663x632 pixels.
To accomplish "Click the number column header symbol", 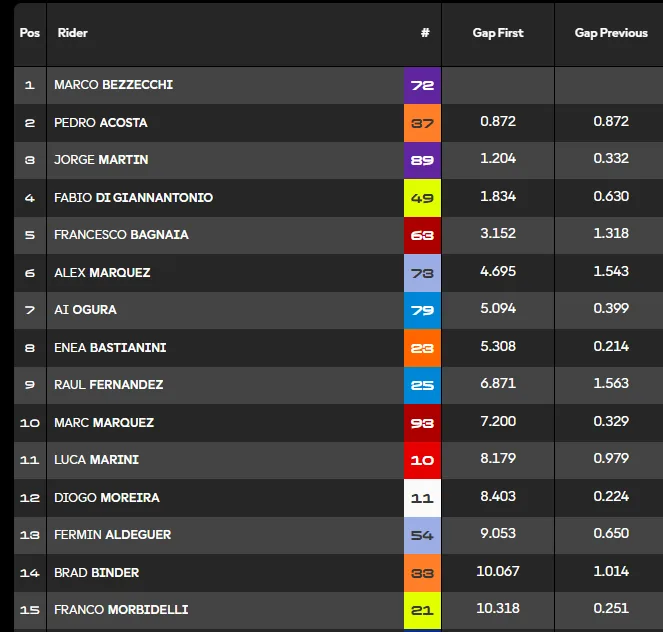I will 425,33.
